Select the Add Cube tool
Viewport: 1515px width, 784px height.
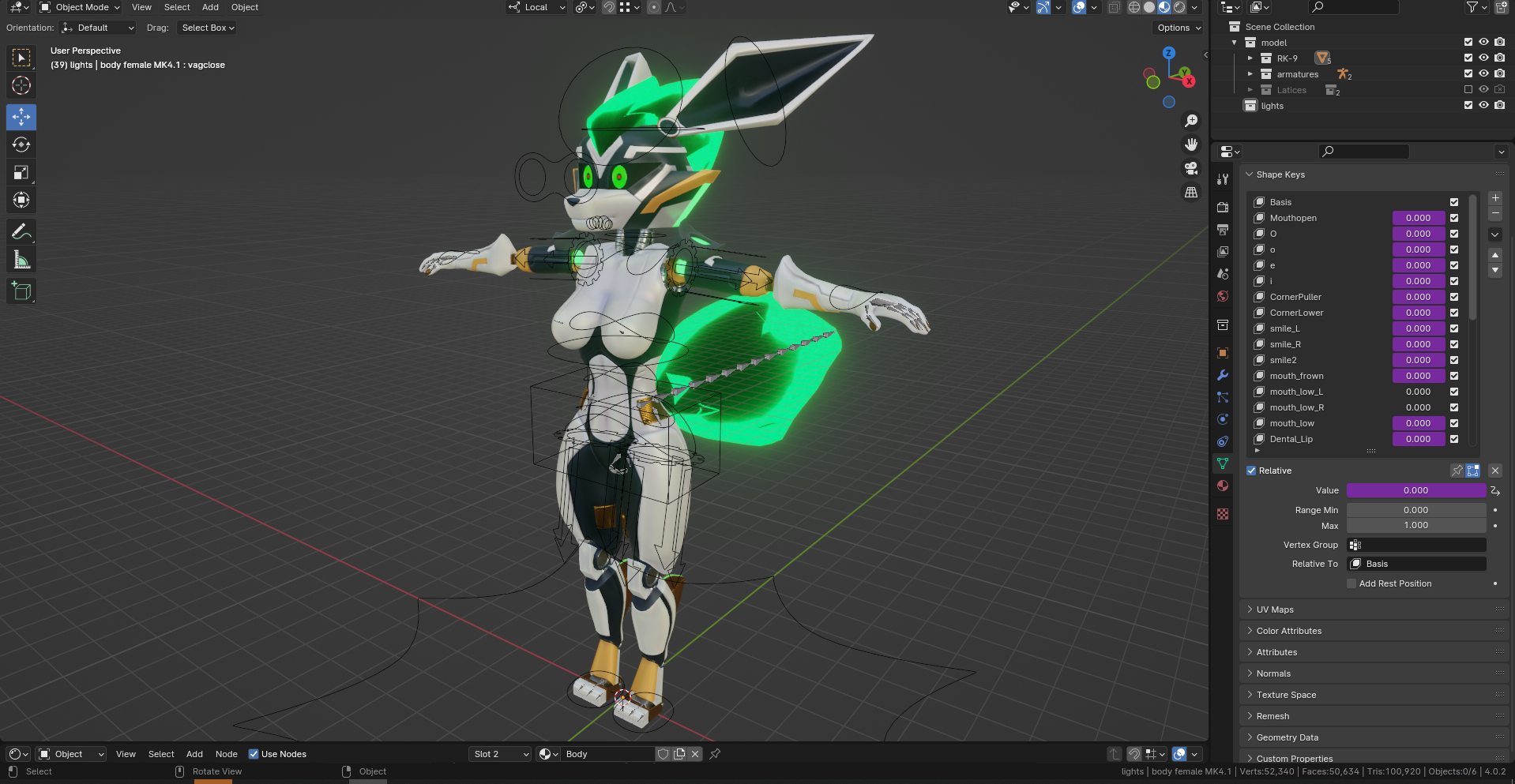(21, 291)
